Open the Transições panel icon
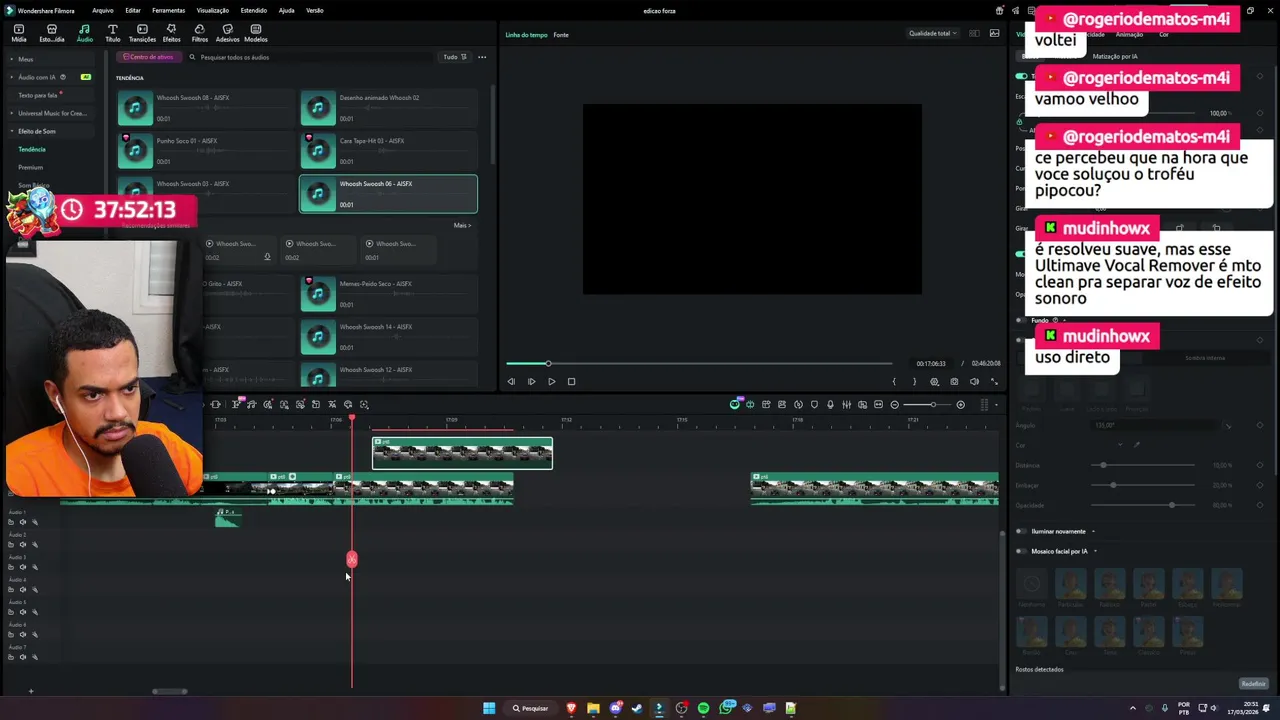1280x720 pixels. pyautogui.click(x=142, y=33)
